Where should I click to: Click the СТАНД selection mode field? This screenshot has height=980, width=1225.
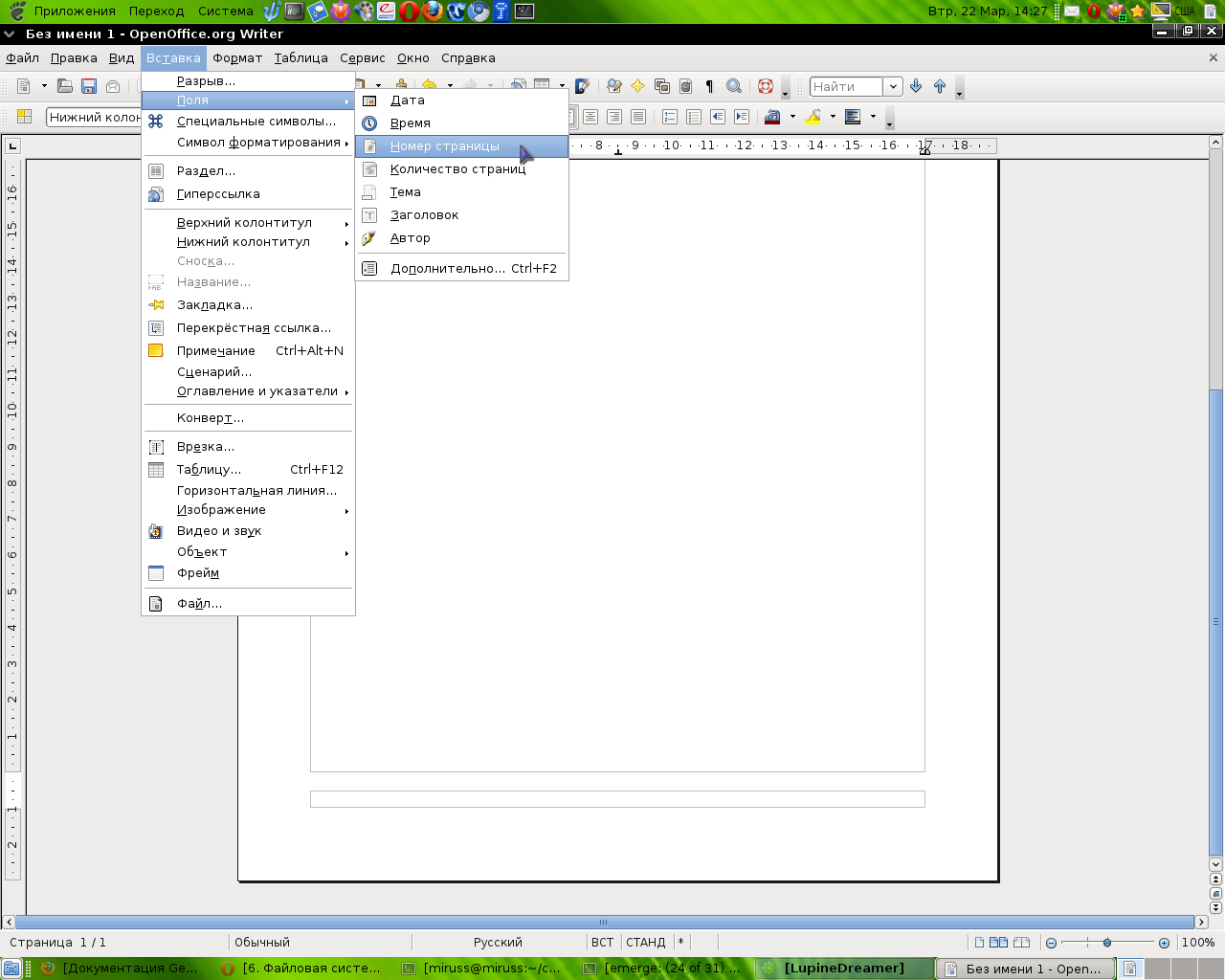click(646, 943)
